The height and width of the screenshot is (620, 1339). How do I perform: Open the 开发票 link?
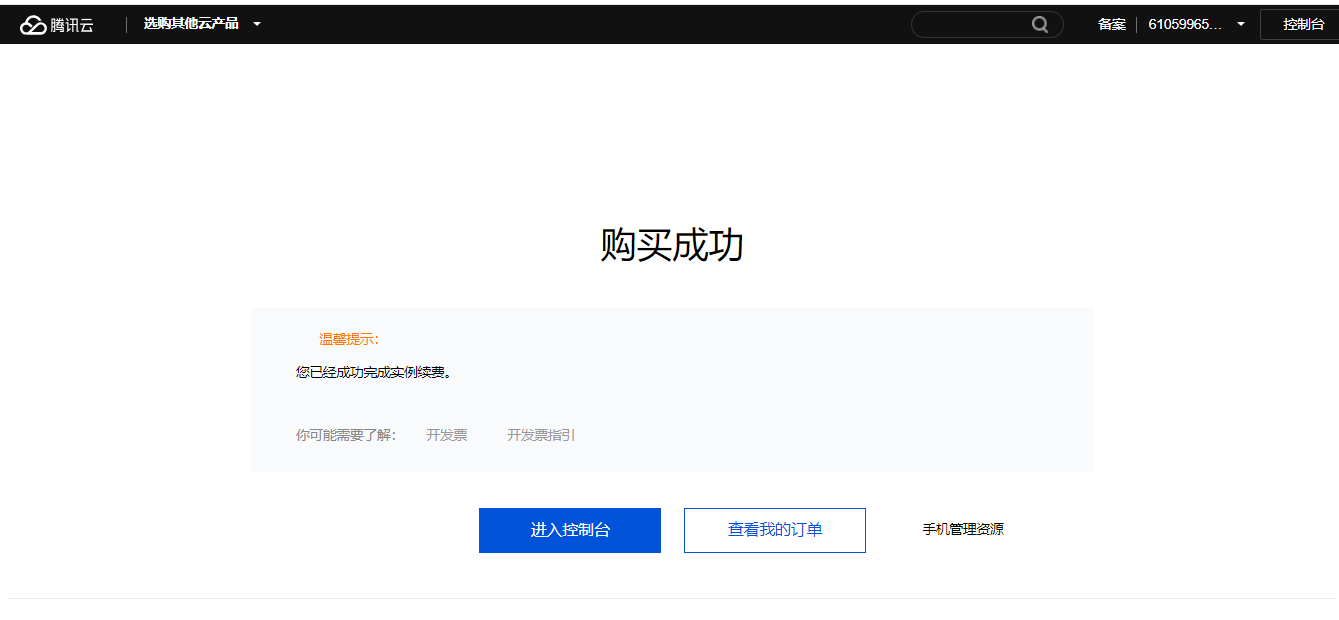pos(446,435)
